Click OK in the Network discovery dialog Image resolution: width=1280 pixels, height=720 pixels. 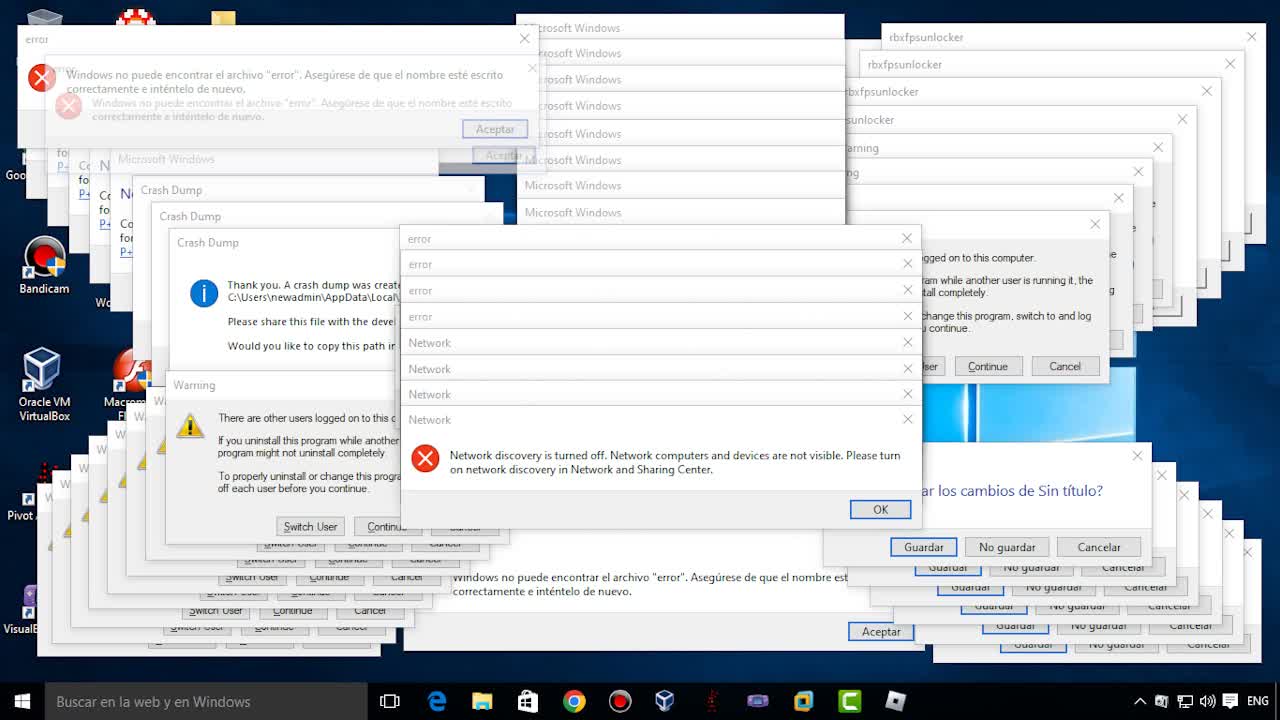tap(880, 509)
